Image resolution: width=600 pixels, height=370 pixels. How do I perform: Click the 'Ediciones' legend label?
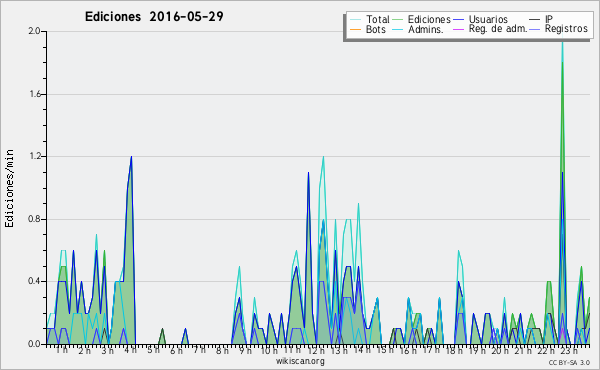coord(429,19)
